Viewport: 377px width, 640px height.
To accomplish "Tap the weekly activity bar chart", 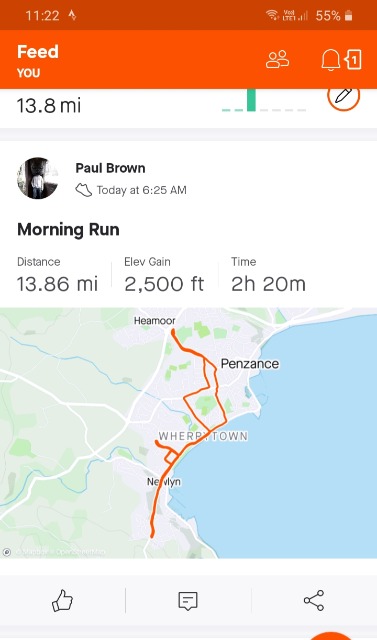I will coord(264,100).
